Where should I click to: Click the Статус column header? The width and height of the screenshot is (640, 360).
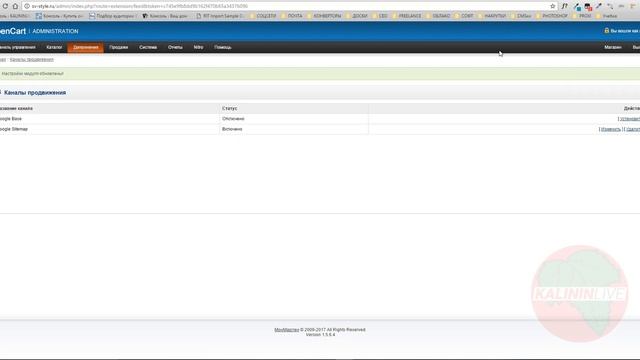point(229,109)
